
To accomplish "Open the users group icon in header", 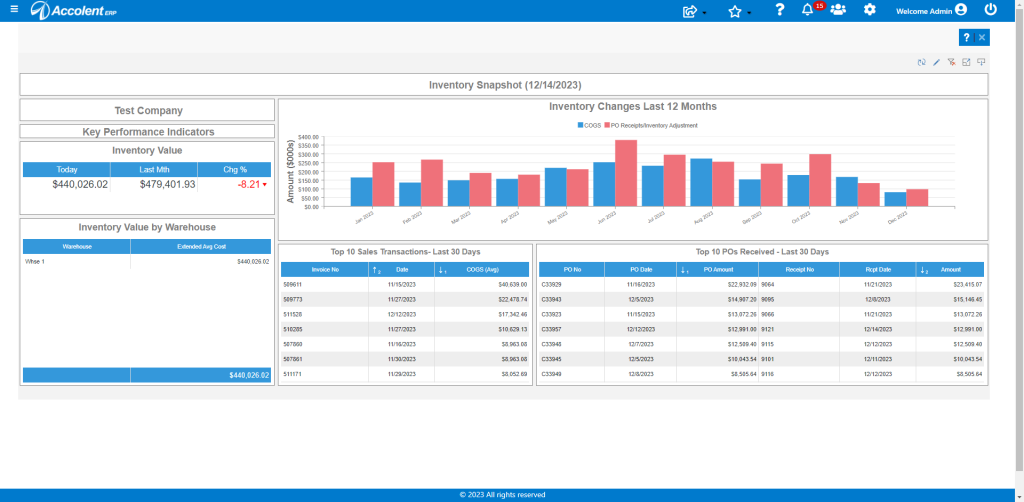I will click(x=838, y=10).
